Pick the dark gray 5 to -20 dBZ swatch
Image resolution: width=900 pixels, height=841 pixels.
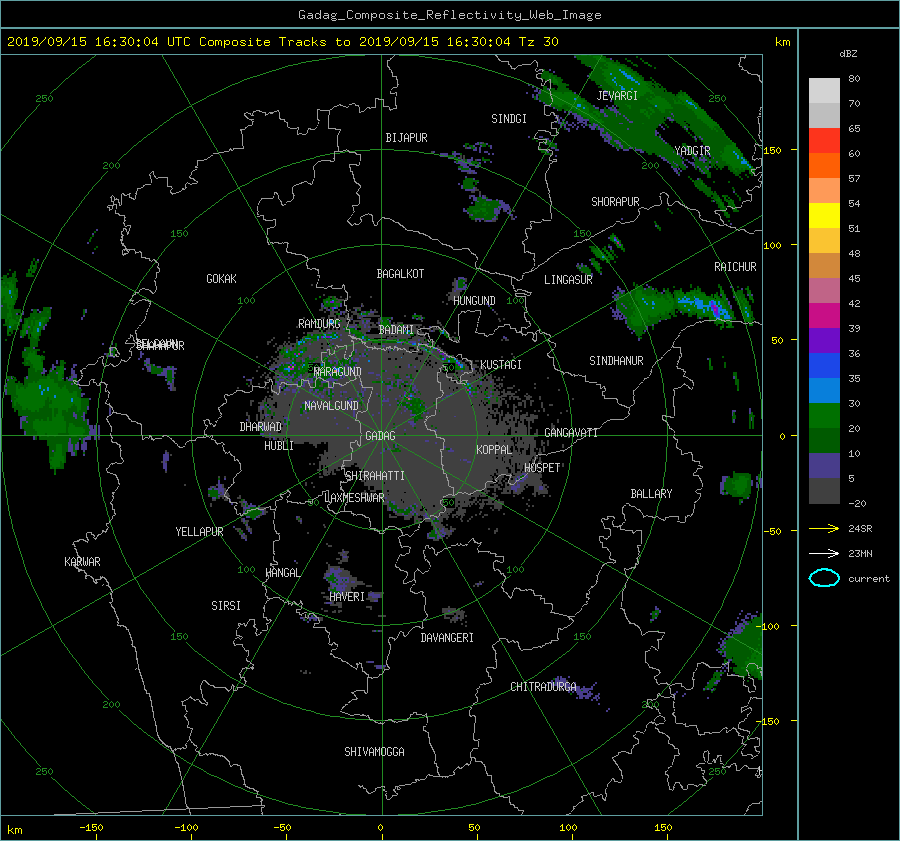pos(824,491)
